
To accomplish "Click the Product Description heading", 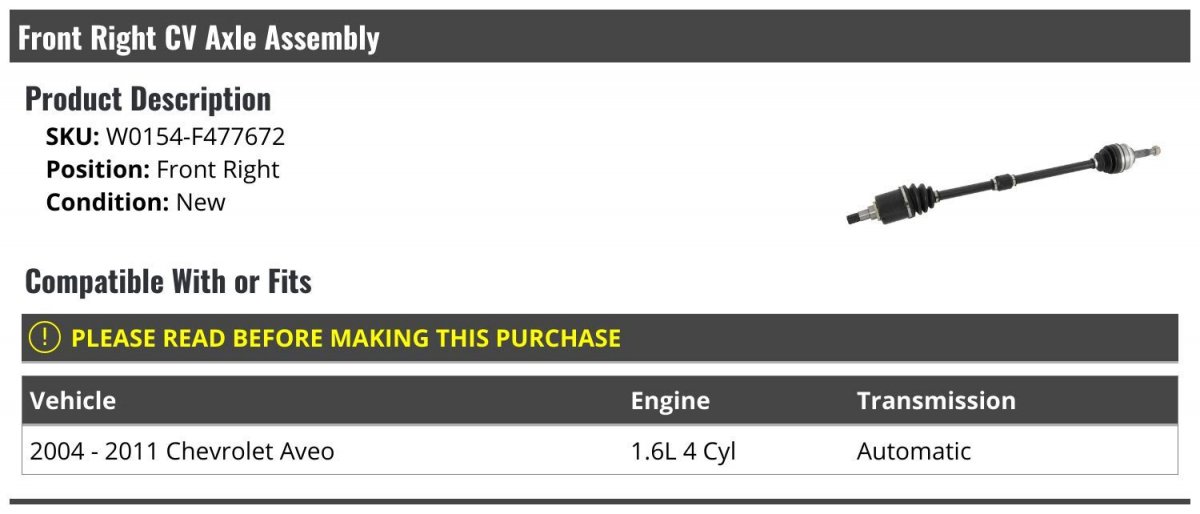I will point(148,98).
